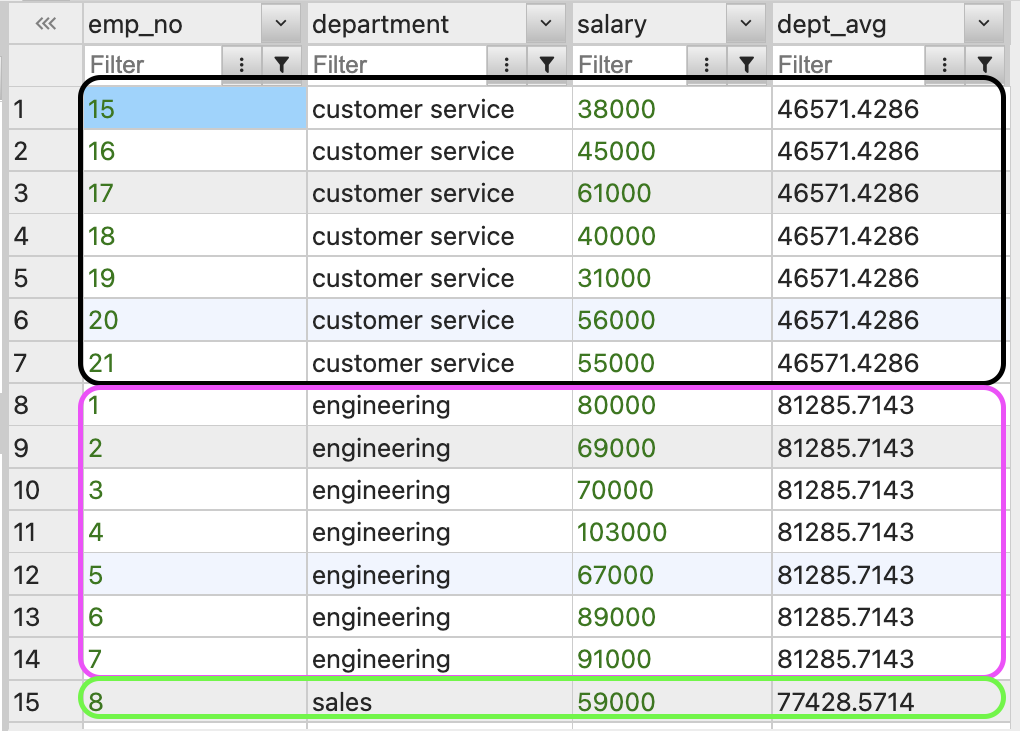Select salary cell 70000
The width and height of the screenshot is (1020, 731).
click(672, 490)
